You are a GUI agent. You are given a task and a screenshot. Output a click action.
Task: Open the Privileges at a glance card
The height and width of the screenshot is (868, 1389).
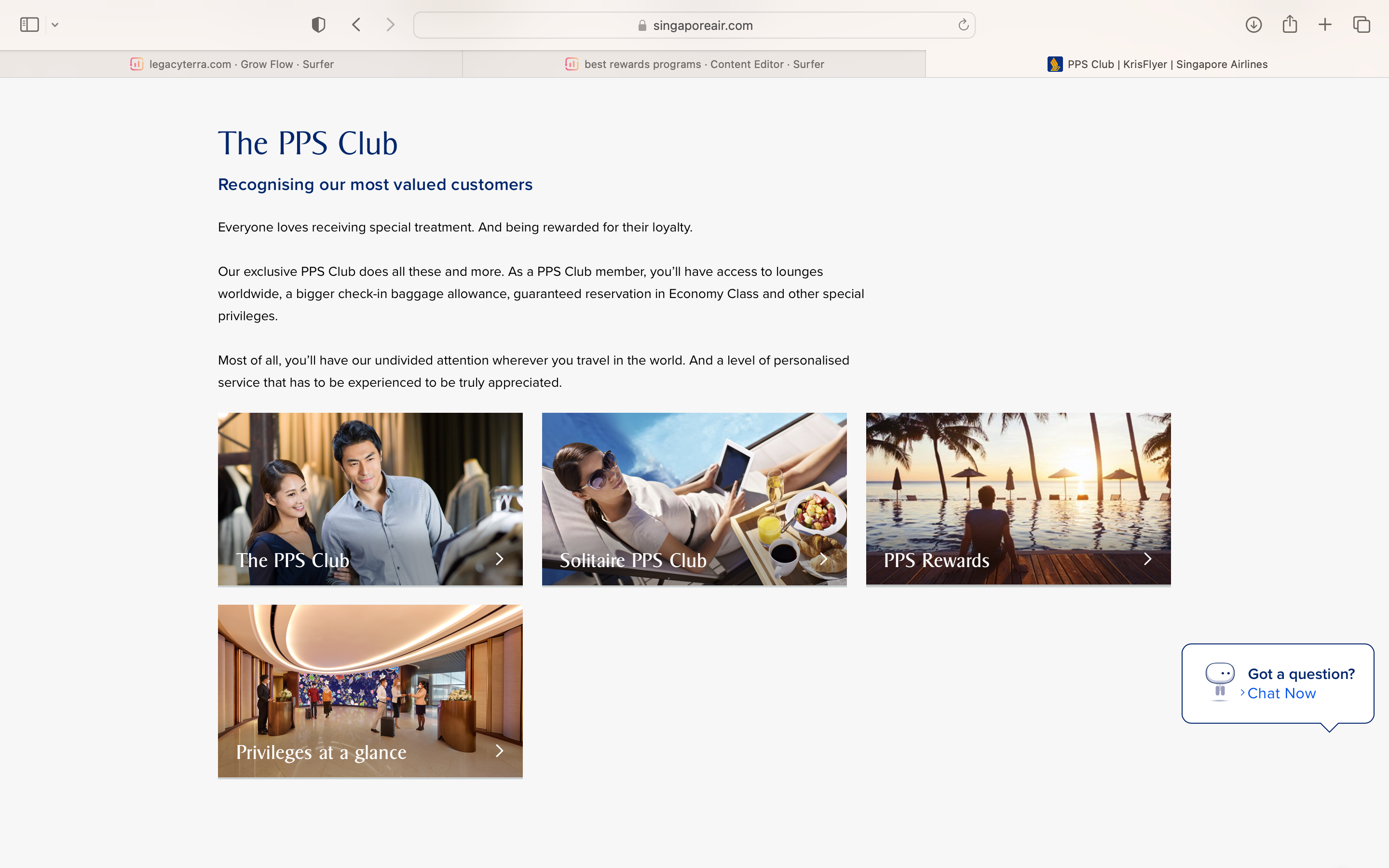tap(370, 691)
